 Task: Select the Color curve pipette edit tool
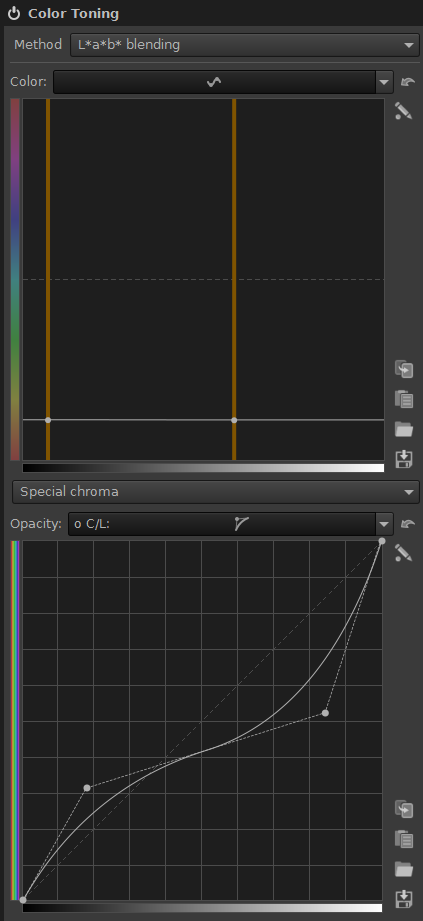[404, 110]
